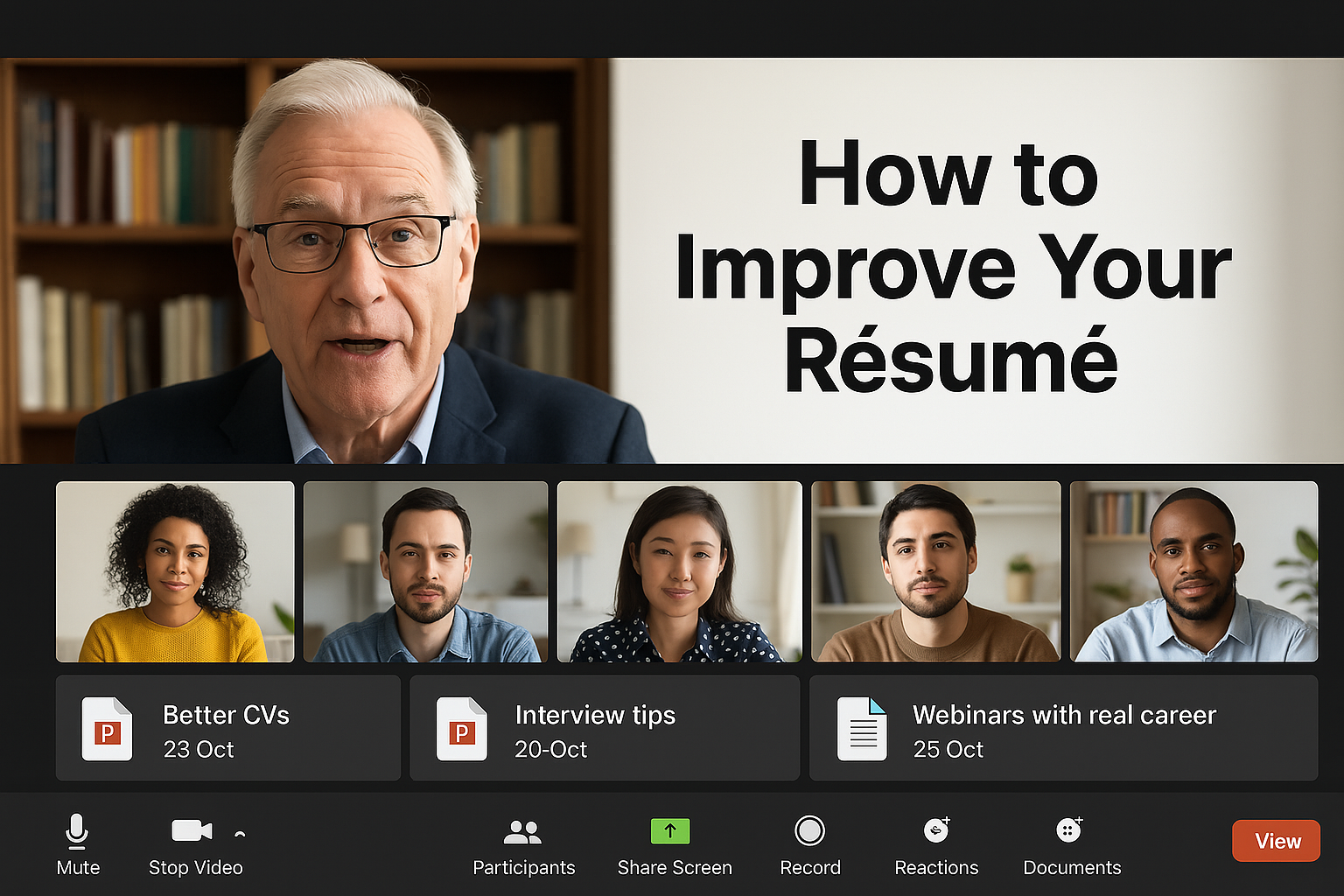The height and width of the screenshot is (896, 1344).
Task: Click the camera icon to stop video
Action: [x=192, y=829]
